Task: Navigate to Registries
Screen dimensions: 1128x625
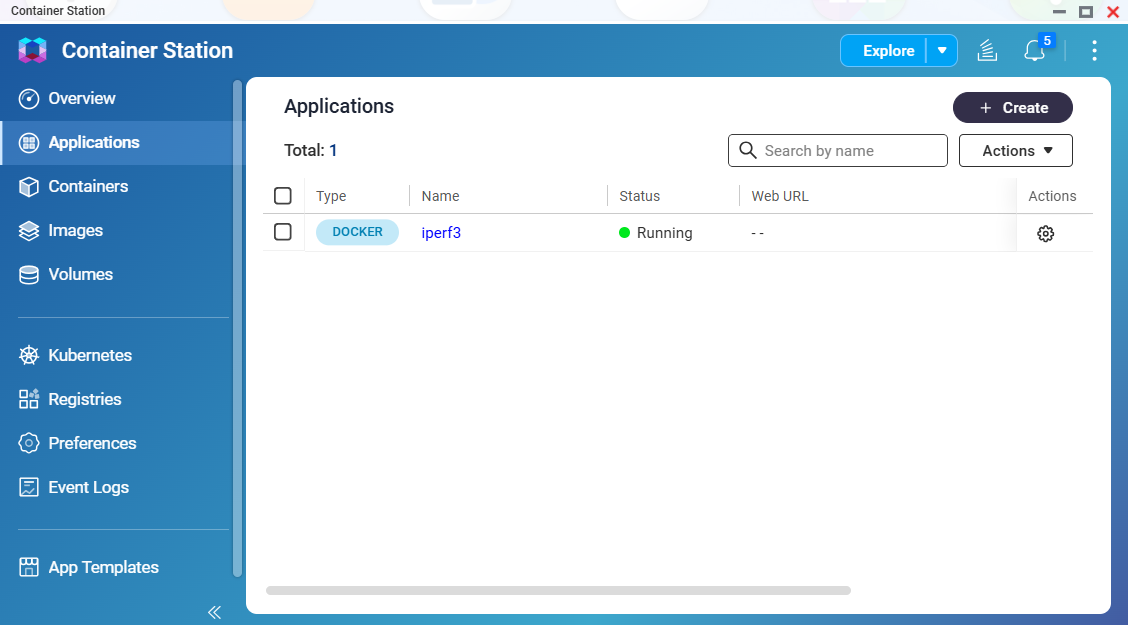Action: tap(85, 399)
